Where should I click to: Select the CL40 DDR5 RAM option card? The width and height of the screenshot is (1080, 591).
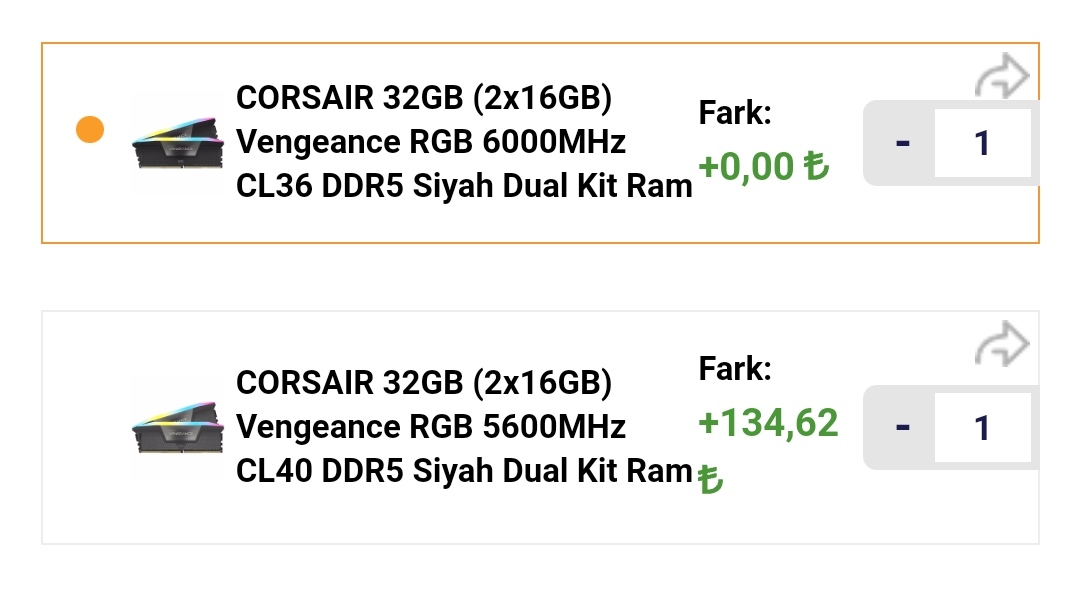coord(540,520)
